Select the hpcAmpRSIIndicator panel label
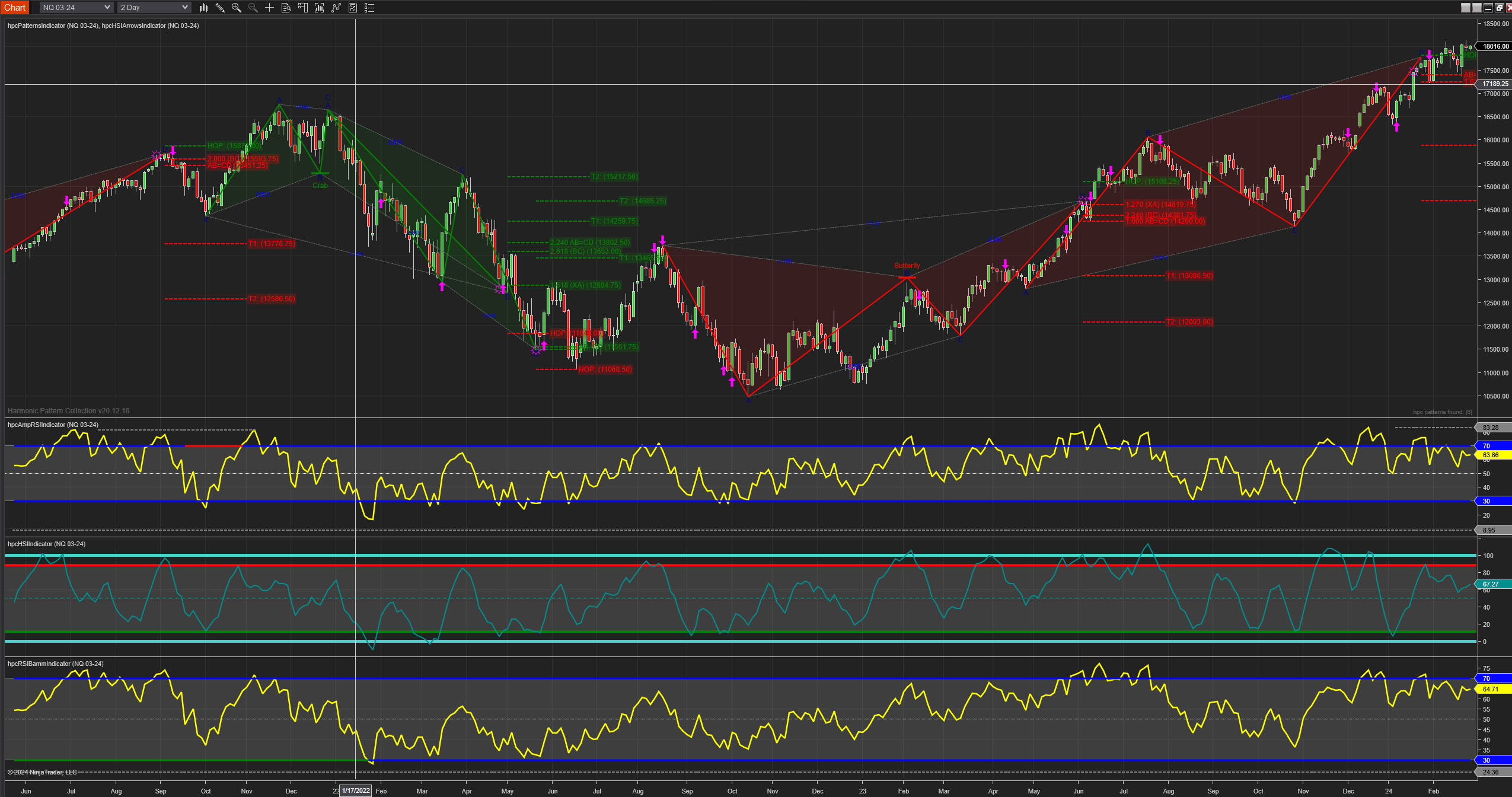 tap(53, 425)
